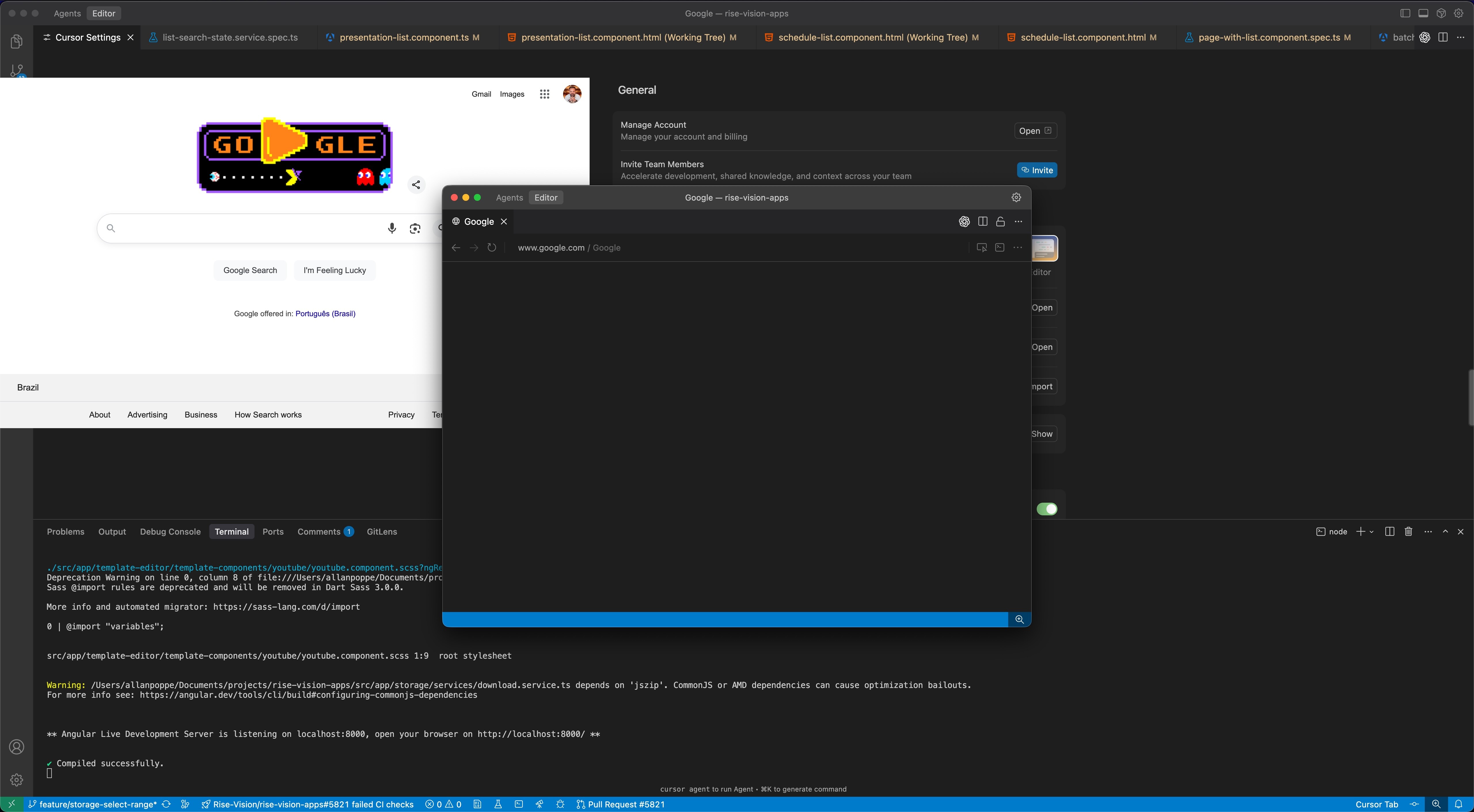This screenshot has height=812, width=1474.
Task: Open the feature/storage-select-range branch picker
Action: [97, 805]
